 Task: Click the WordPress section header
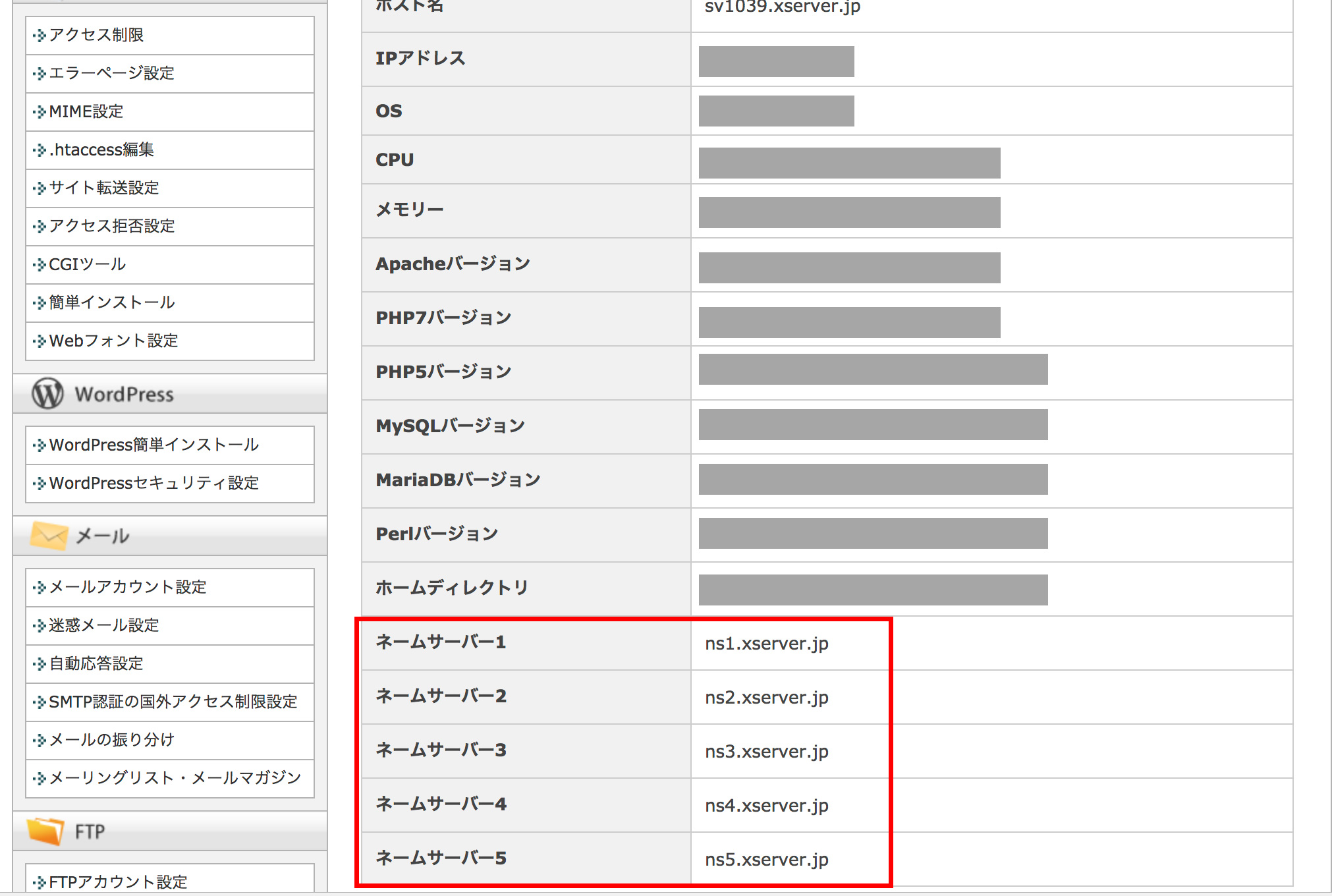pyautogui.click(x=170, y=394)
